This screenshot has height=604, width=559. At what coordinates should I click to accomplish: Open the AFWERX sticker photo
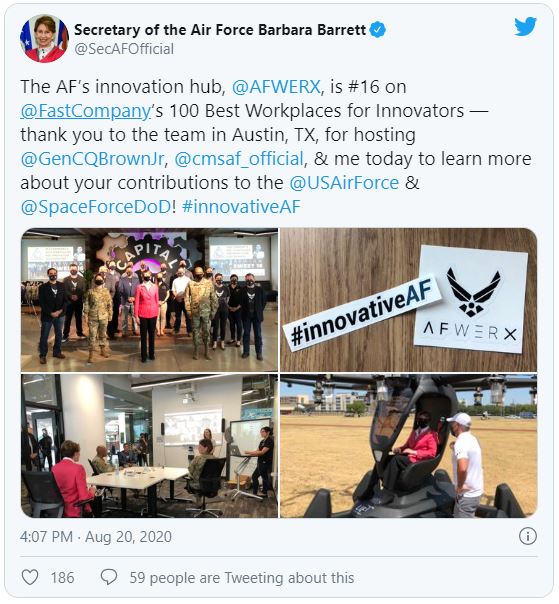[x=408, y=300]
